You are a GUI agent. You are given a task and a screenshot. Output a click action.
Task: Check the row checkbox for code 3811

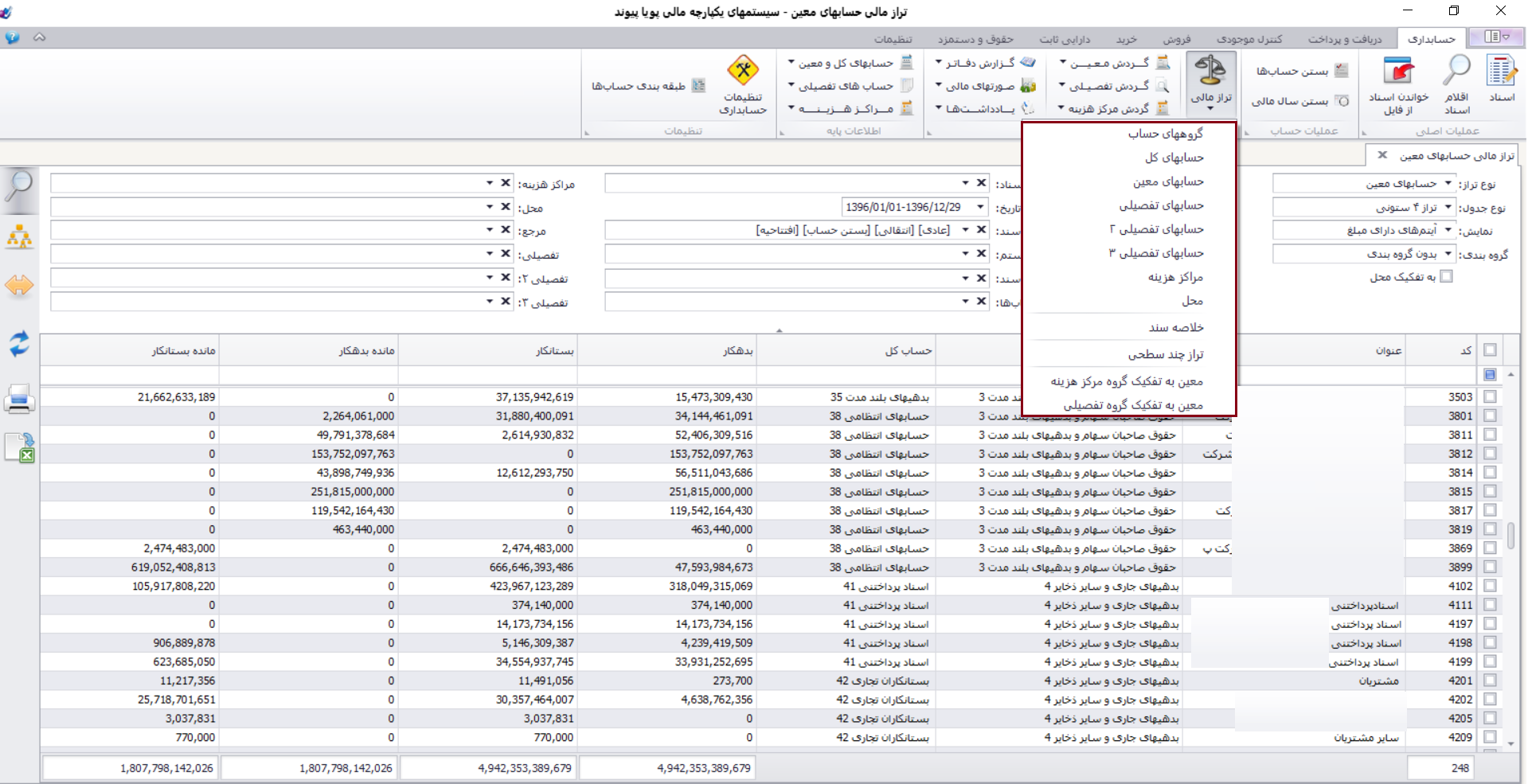[x=1490, y=435]
